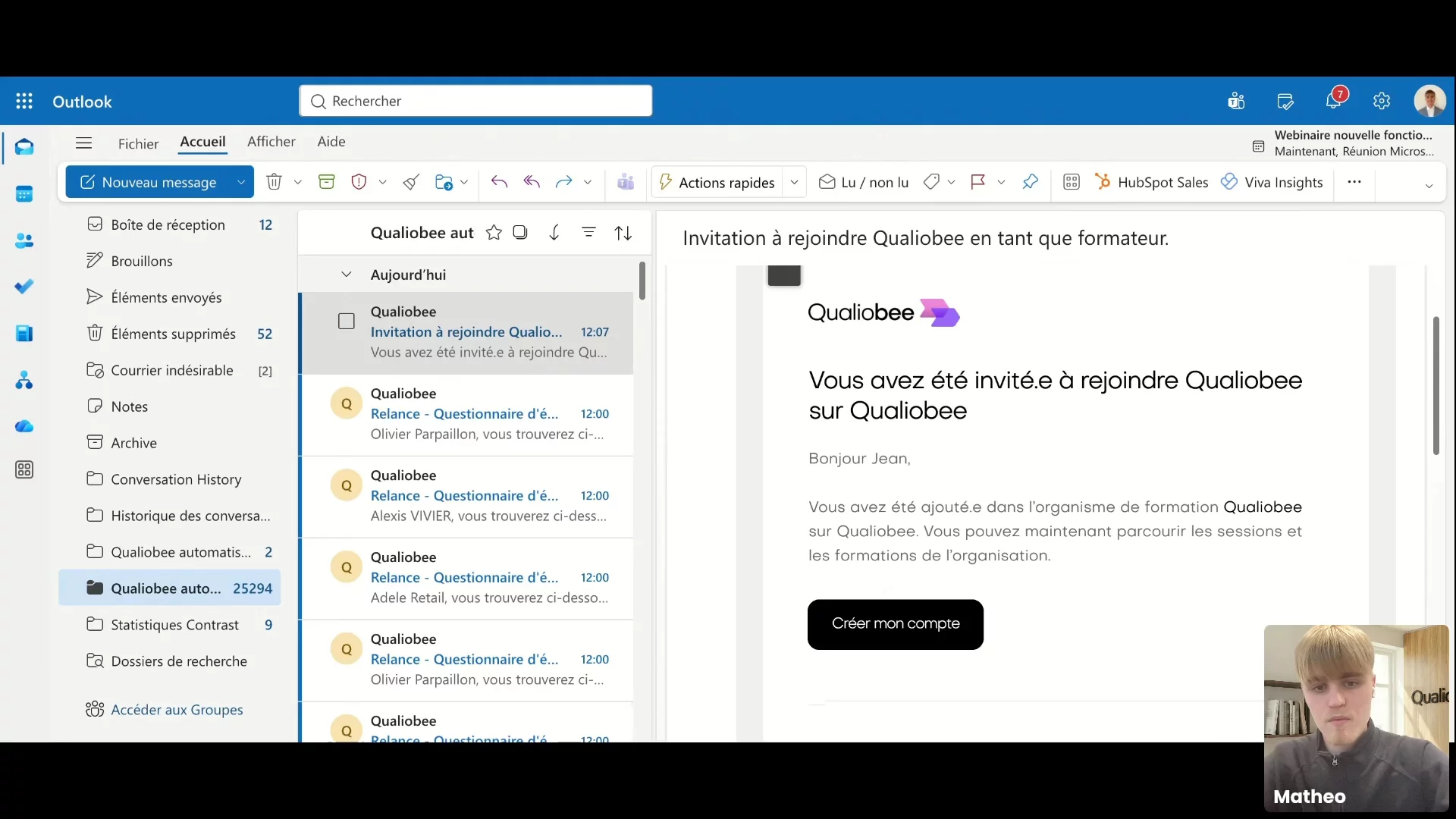The width and height of the screenshot is (1456, 819).
Task: Pin the message
Action: (1030, 182)
